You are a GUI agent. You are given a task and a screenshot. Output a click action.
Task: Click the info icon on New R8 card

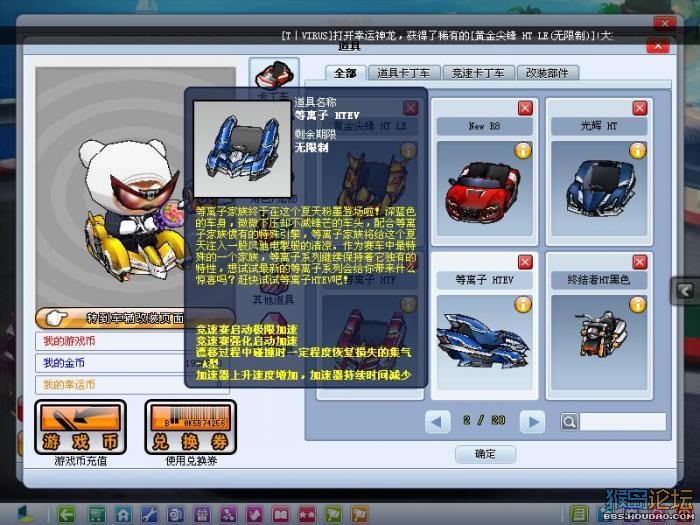click(x=523, y=151)
